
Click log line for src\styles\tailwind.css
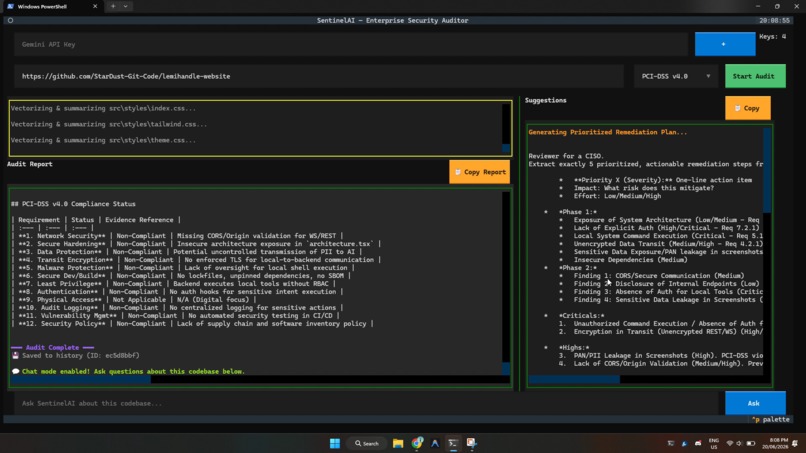coord(109,124)
